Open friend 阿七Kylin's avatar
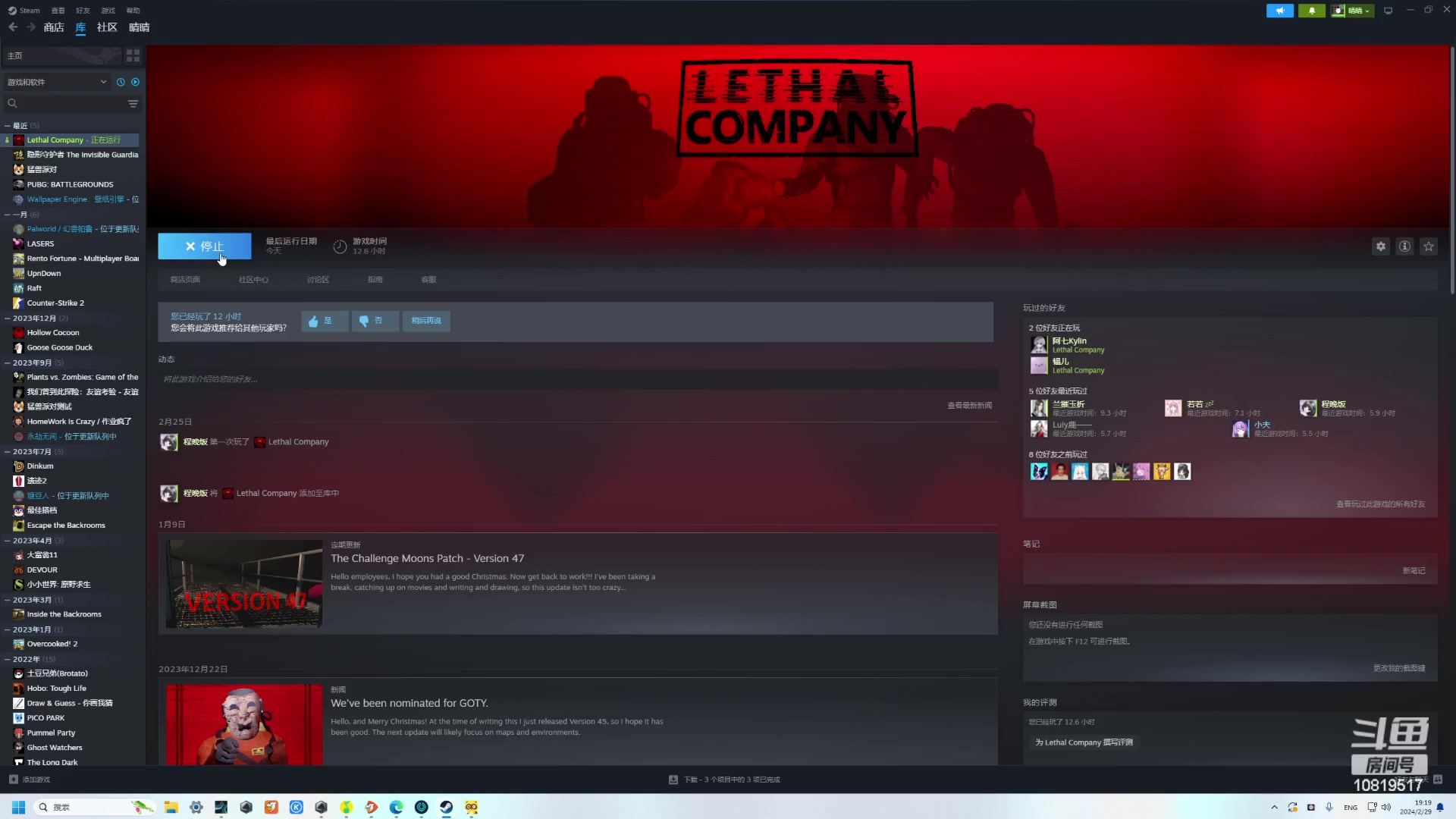Image resolution: width=1456 pixels, height=819 pixels. tap(1039, 345)
